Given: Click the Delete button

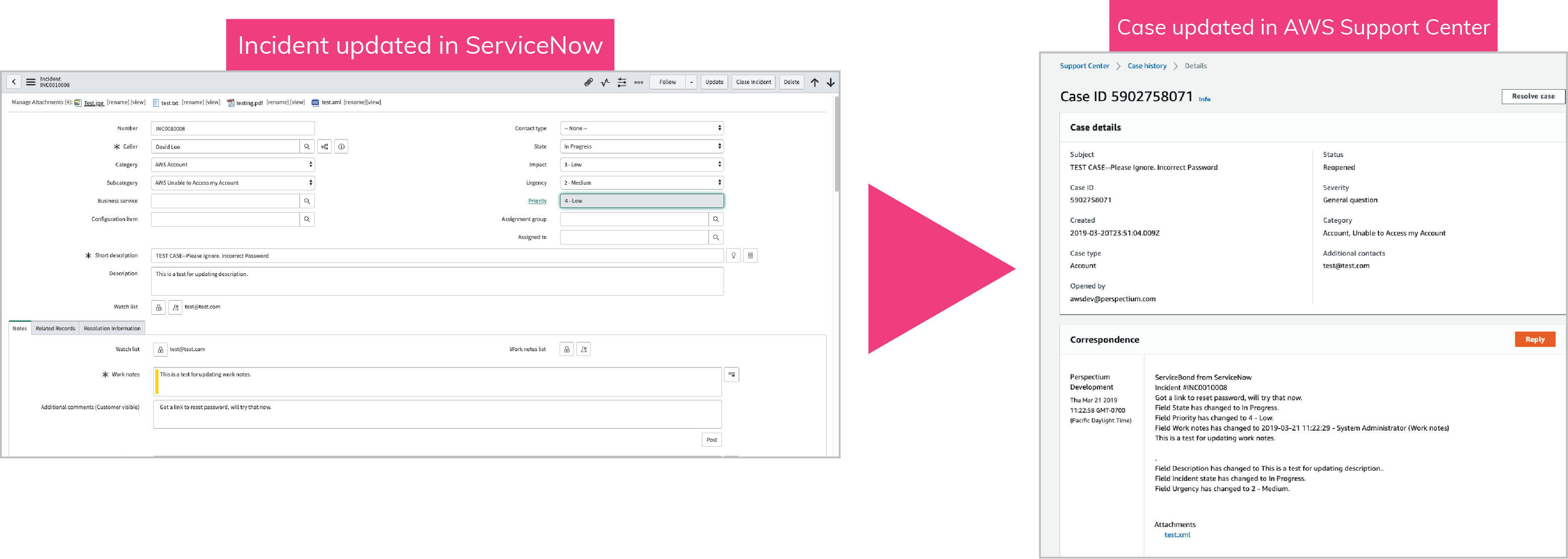Looking at the screenshot, I should pyautogui.click(x=792, y=82).
